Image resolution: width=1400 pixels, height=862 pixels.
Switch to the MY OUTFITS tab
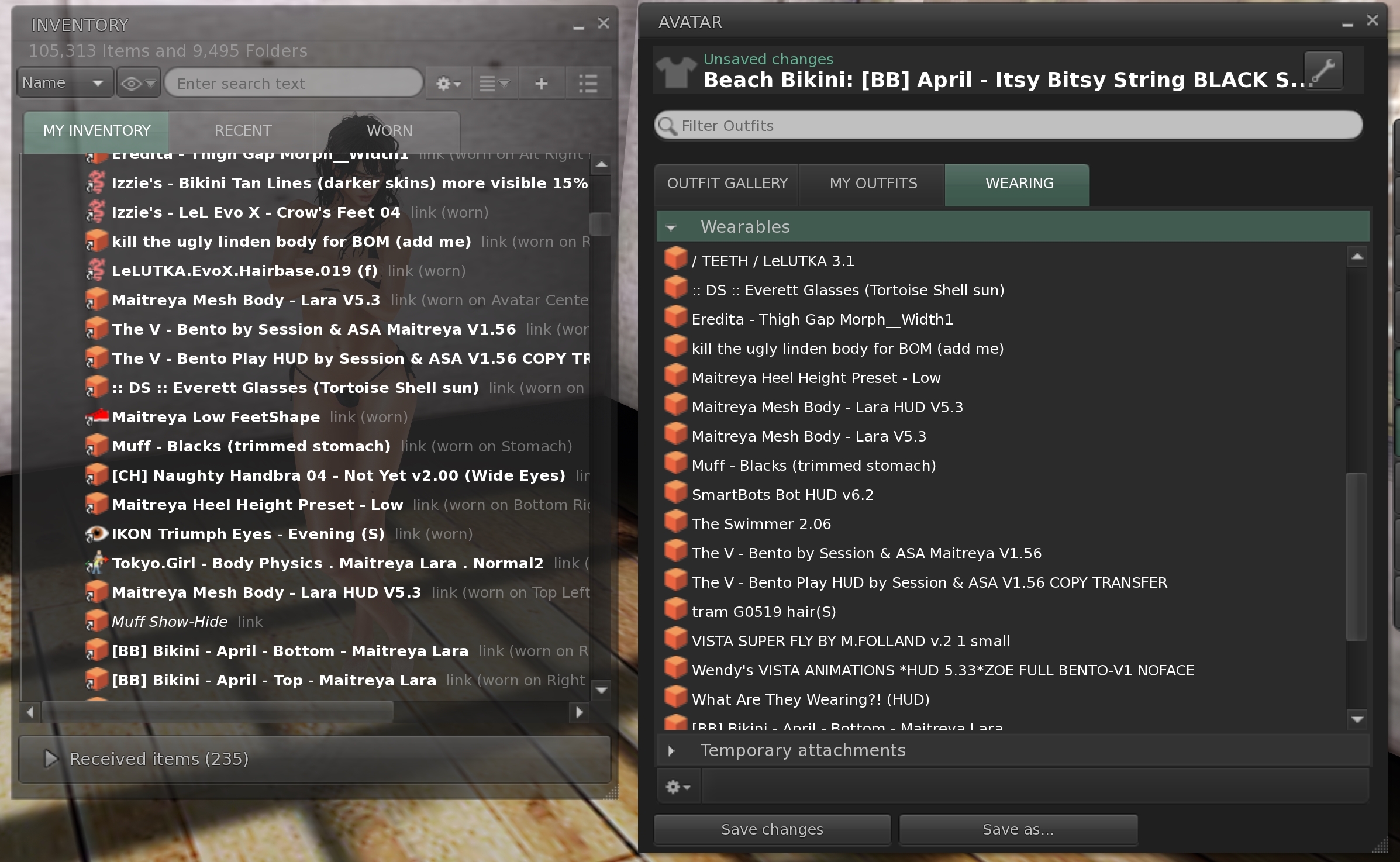(873, 184)
